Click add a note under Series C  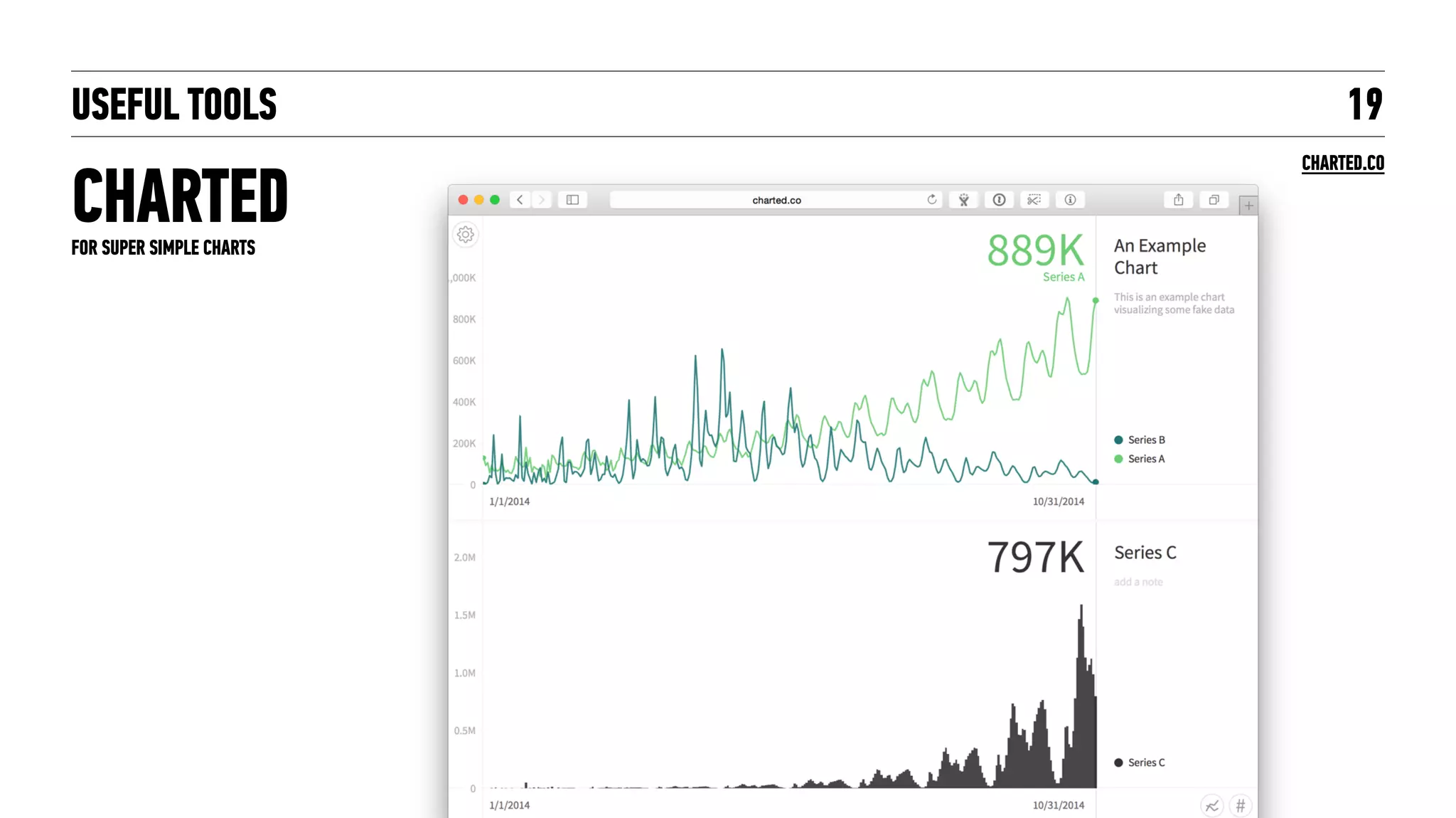pyautogui.click(x=1138, y=582)
